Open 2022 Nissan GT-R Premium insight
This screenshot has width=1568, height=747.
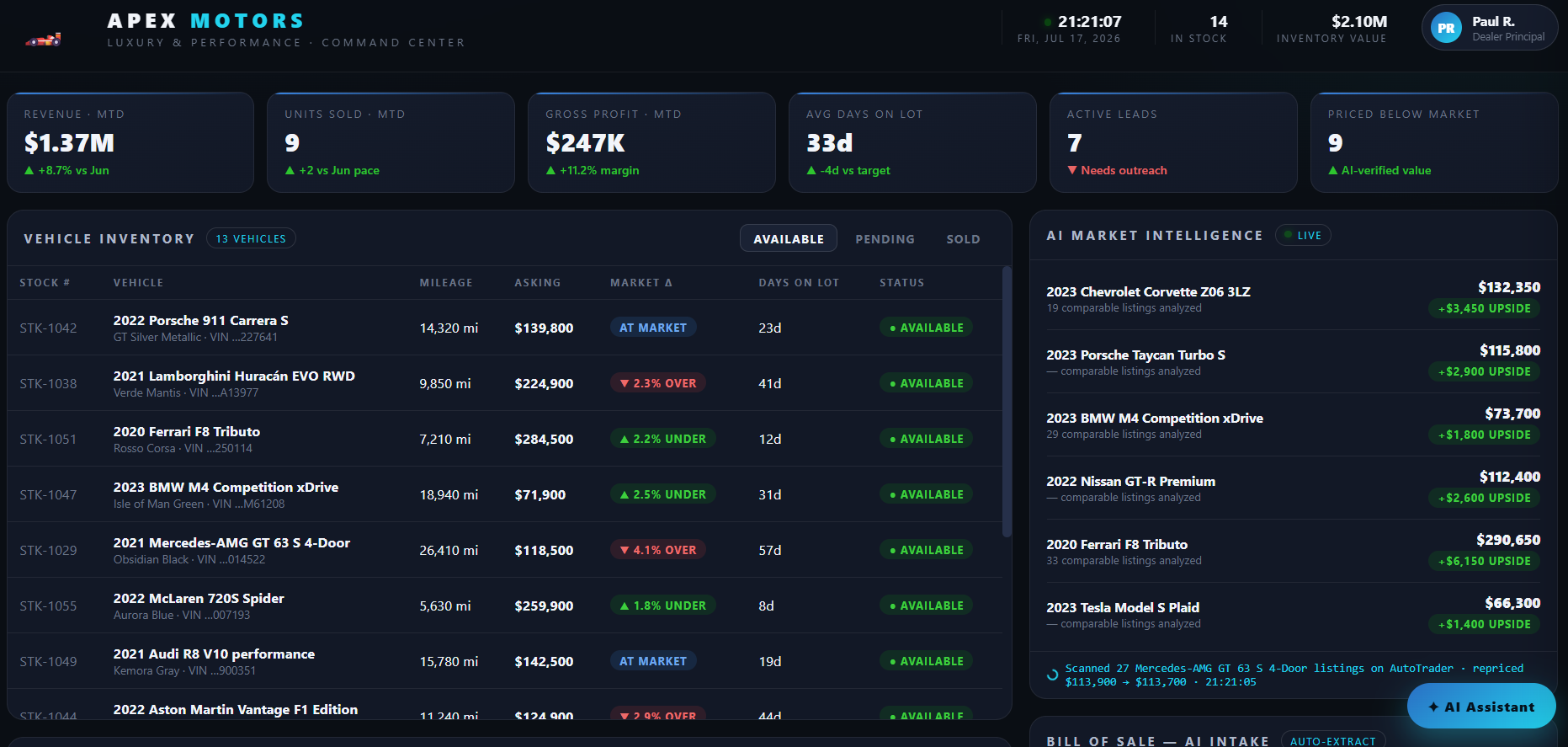[x=1293, y=488]
